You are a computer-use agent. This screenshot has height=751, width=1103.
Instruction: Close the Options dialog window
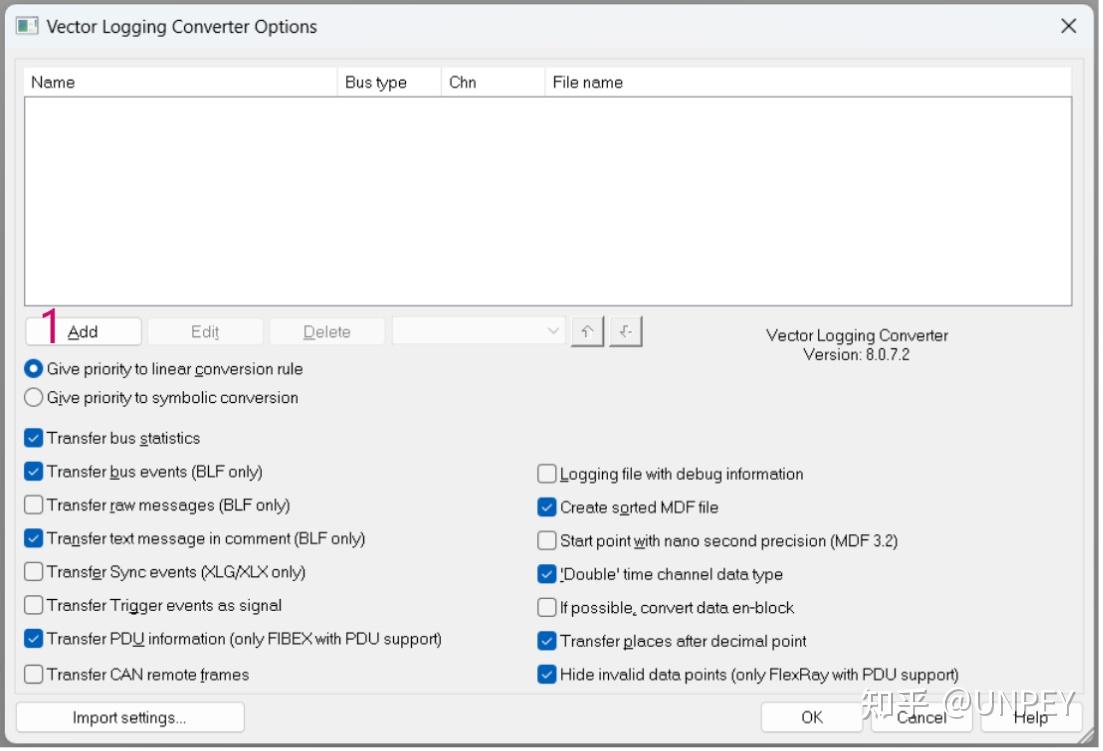pyautogui.click(x=1068, y=27)
